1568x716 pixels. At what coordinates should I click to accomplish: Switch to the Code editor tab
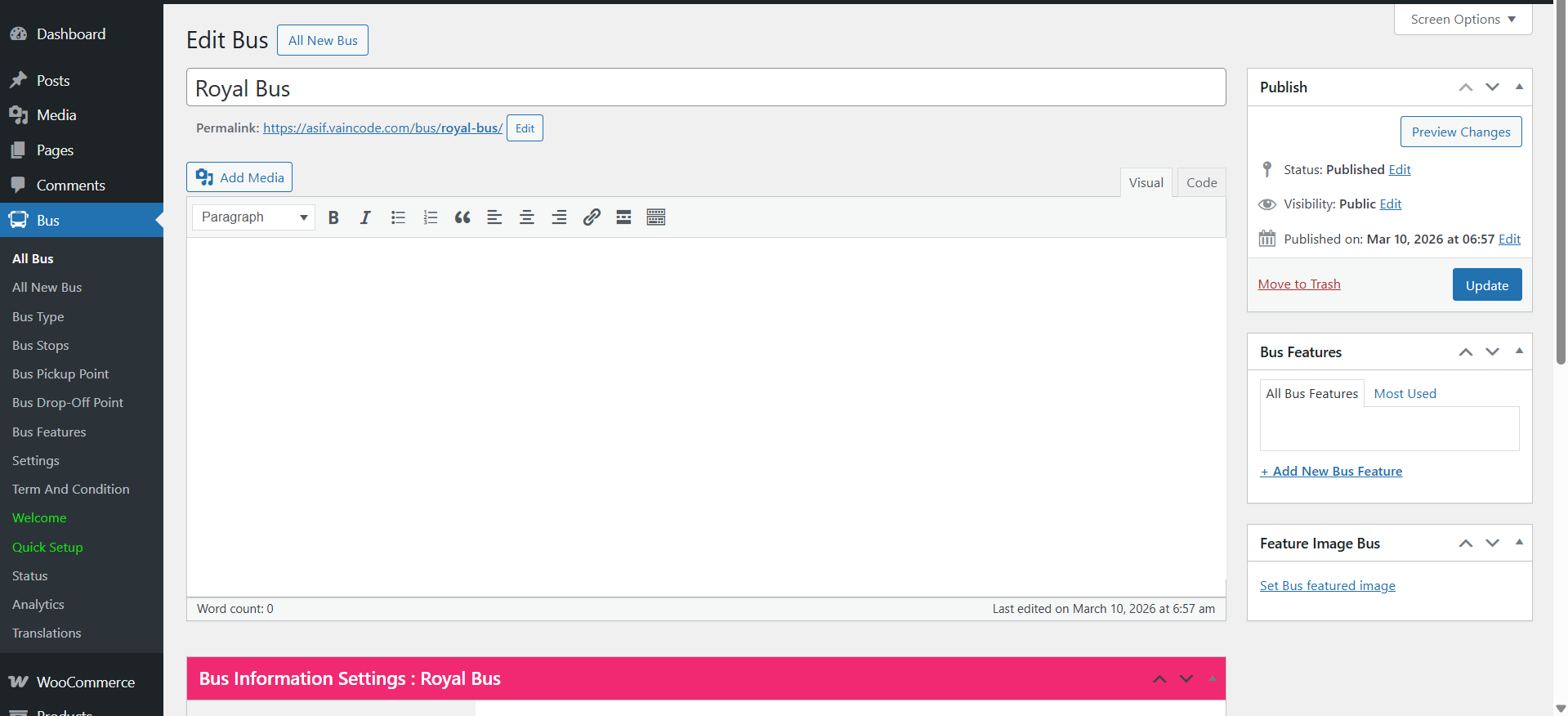[1201, 183]
